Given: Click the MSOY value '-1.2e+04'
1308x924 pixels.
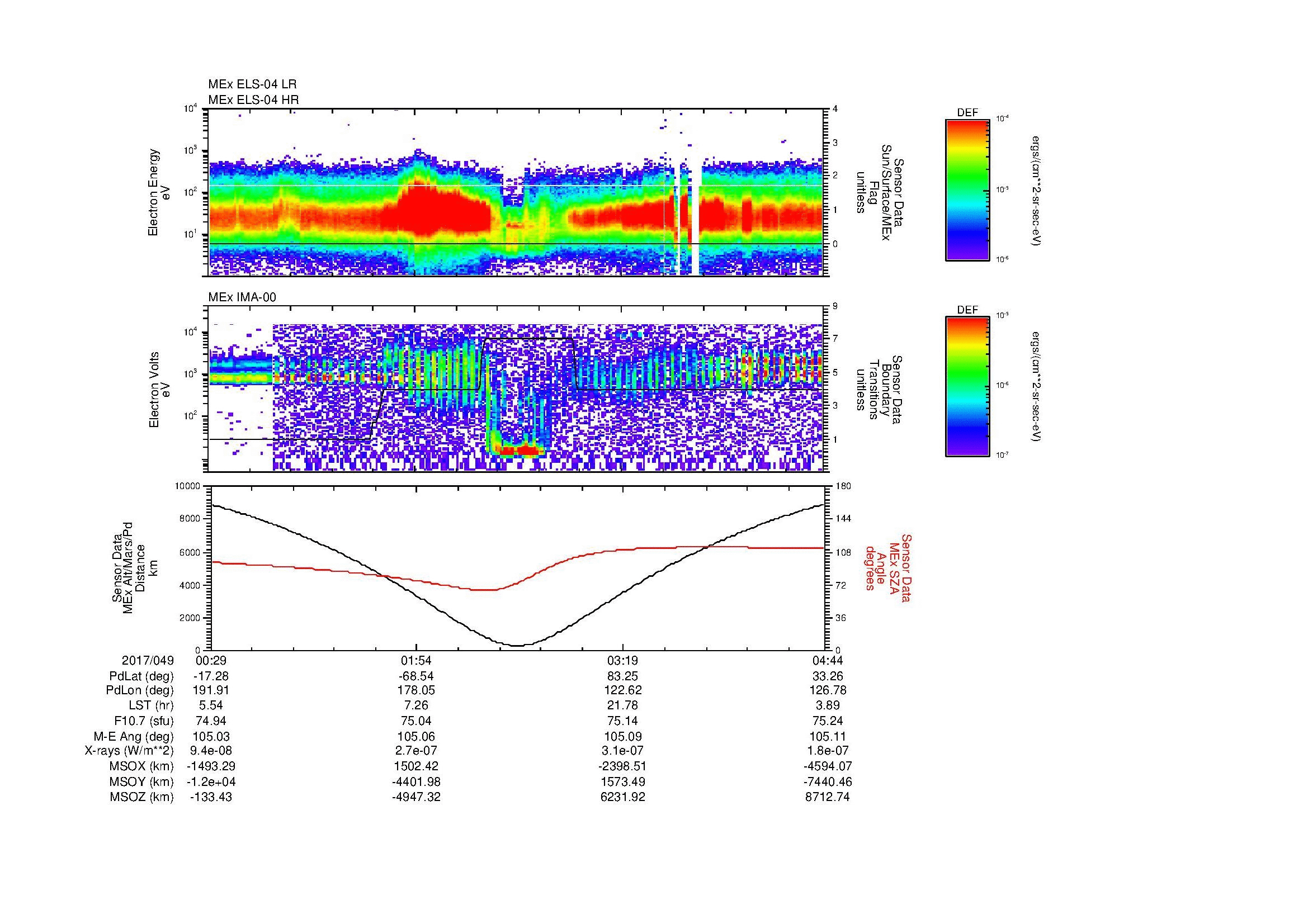Looking at the screenshot, I should tap(211, 781).
